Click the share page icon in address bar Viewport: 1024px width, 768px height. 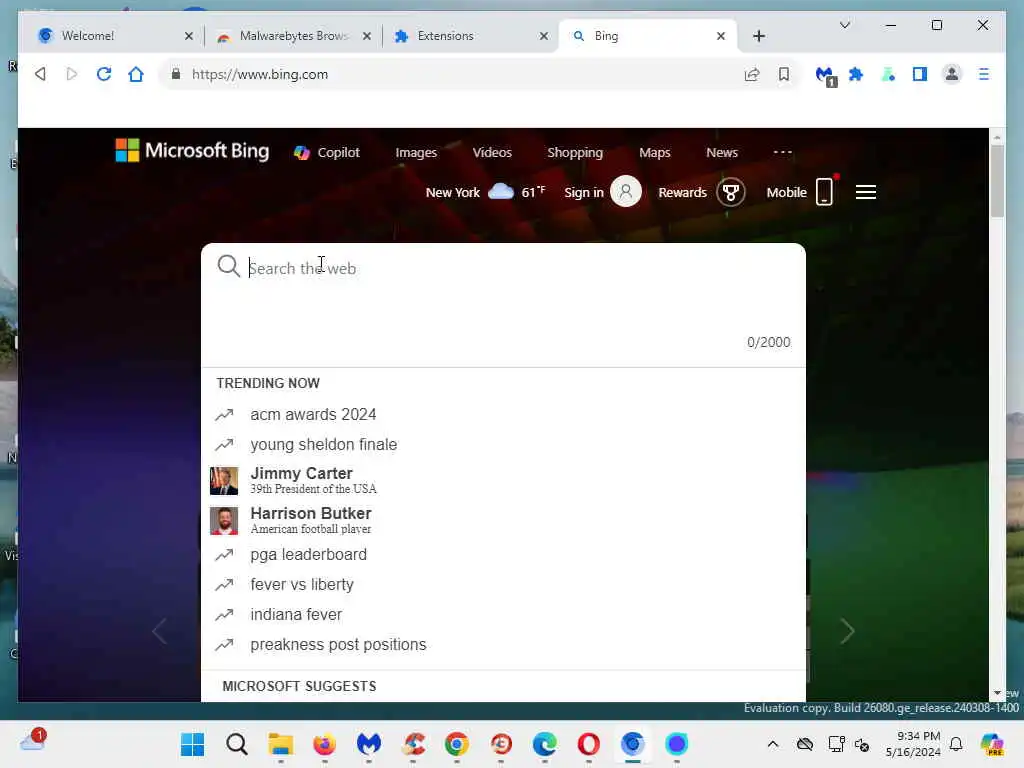click(x=752, y=74)
